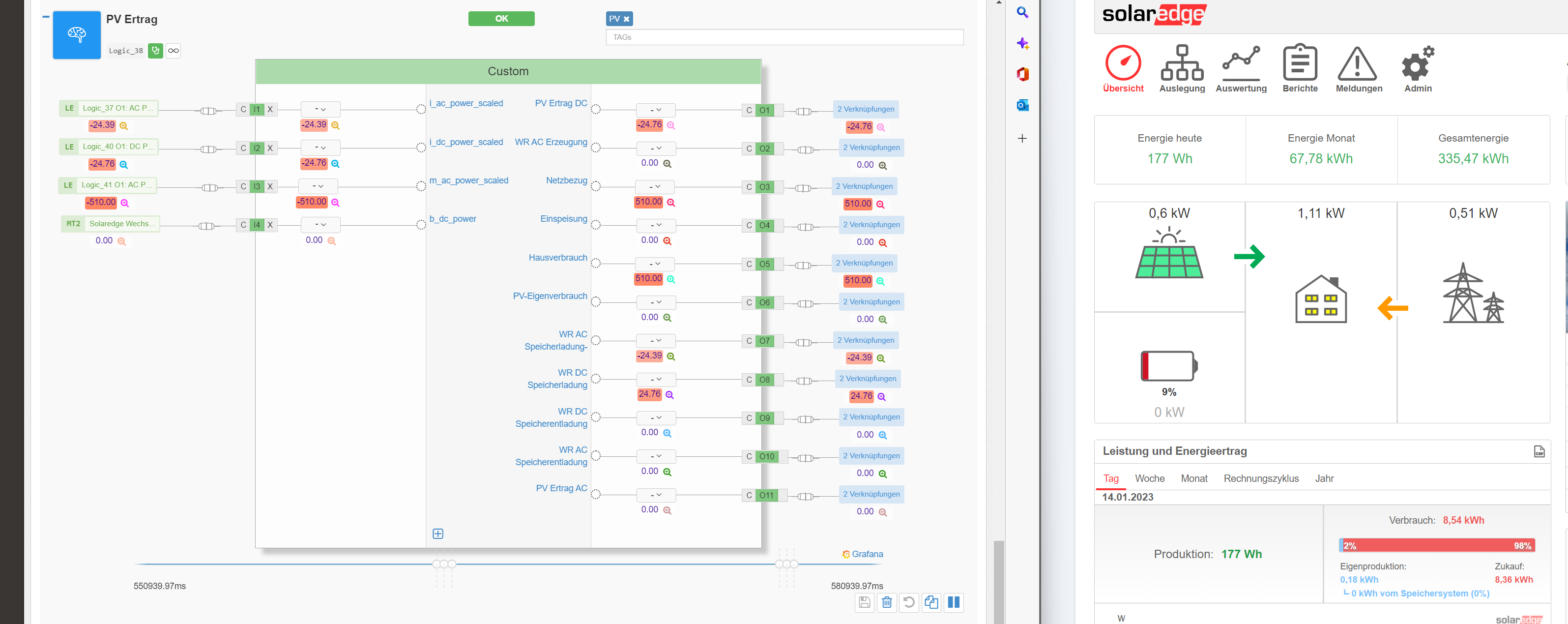Toggle C checkbox on input I4
The width and height of the screenshot is (1568, 624).
click(243, 225)
